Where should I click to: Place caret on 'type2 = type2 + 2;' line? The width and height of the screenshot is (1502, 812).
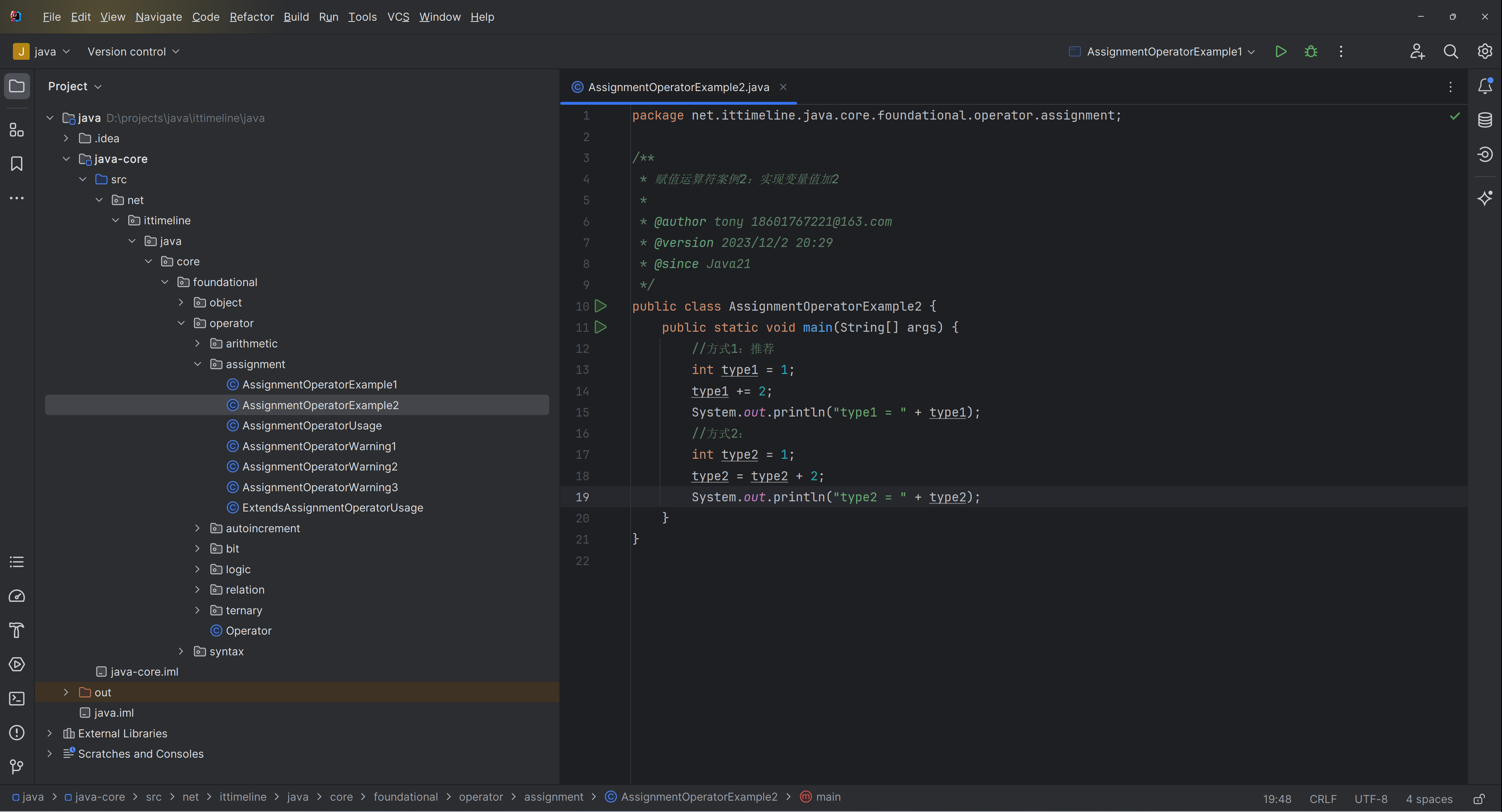click(758, 476)
